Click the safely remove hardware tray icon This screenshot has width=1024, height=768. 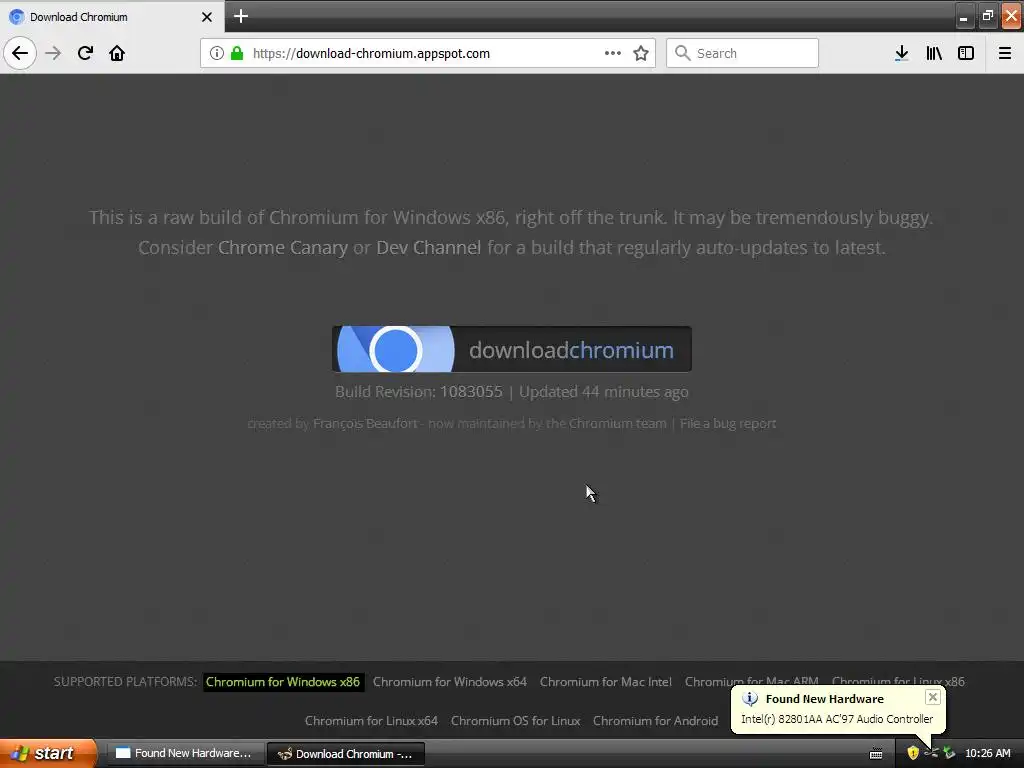(x=949, y=753)
